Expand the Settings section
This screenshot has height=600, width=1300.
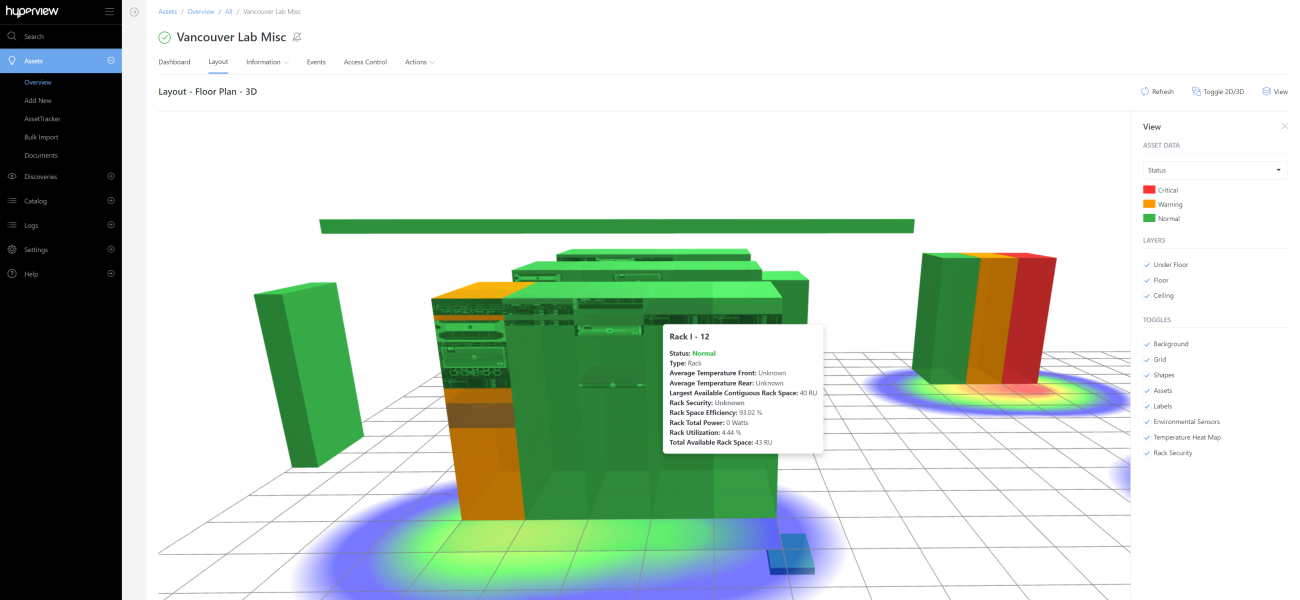click(x=111, y=249)
